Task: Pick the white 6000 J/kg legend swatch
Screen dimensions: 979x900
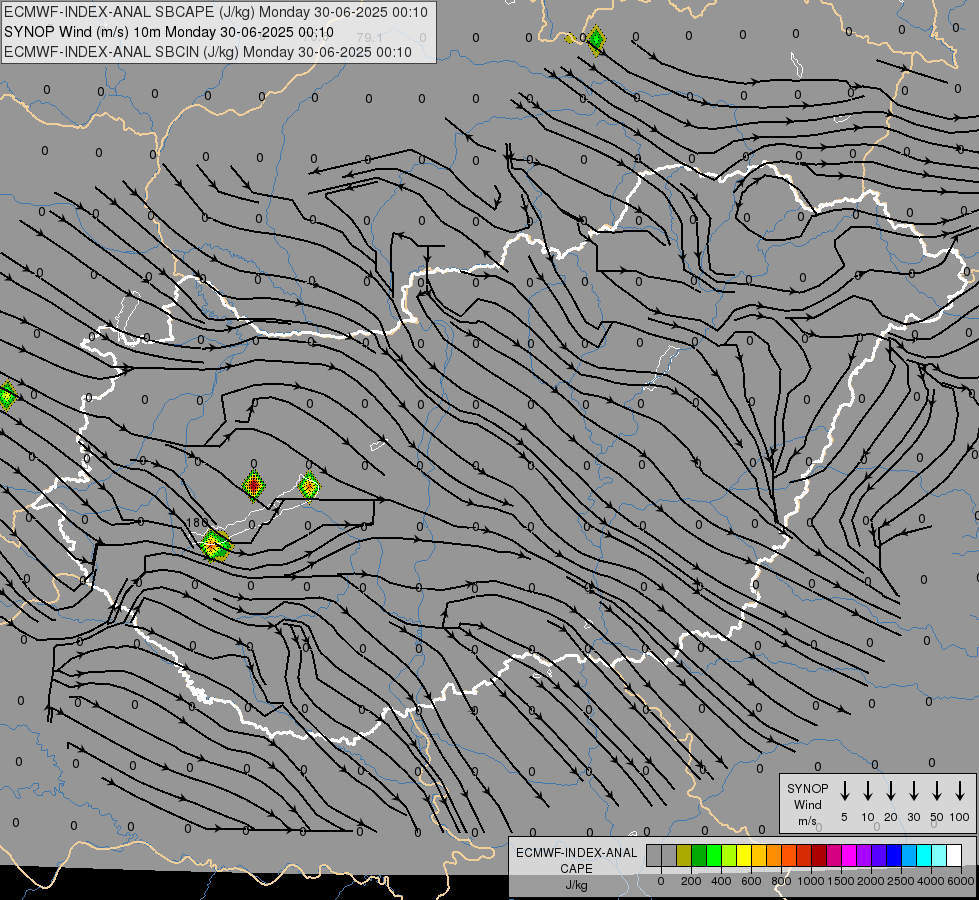Action: click(954, 855)
